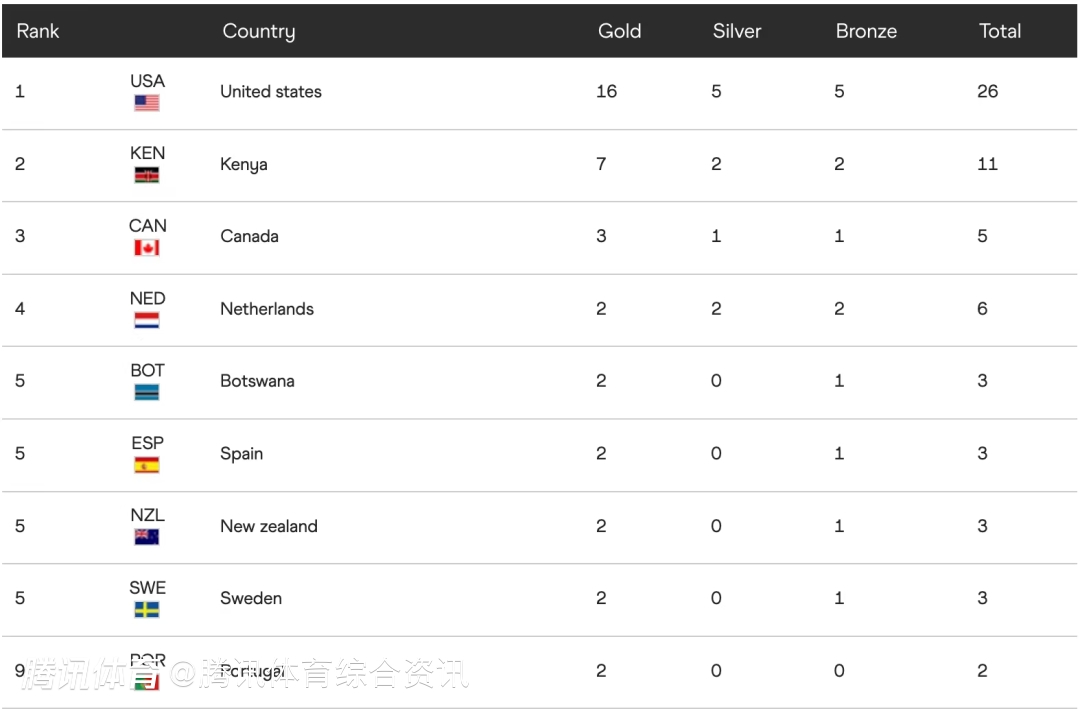Open the Kenya country link

tap(244, 164)
